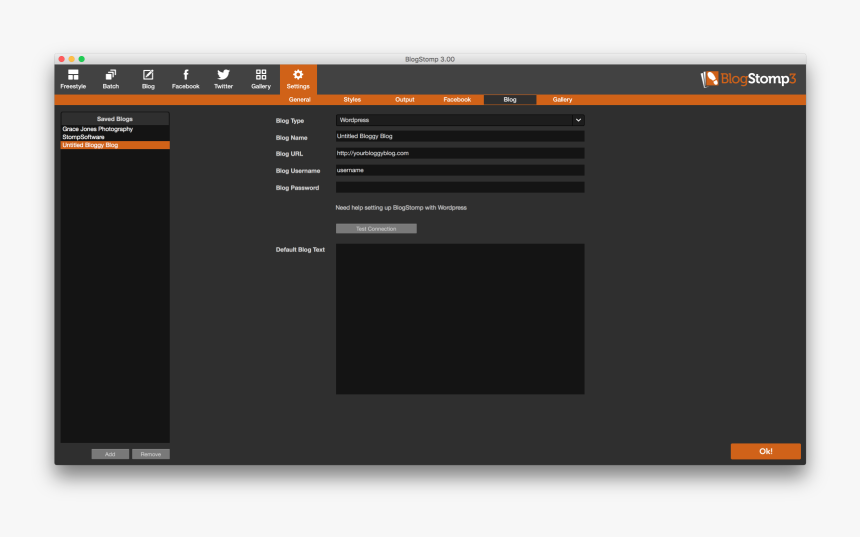
Task: Click the Blog Name input field
Action: tap(460, 137)
